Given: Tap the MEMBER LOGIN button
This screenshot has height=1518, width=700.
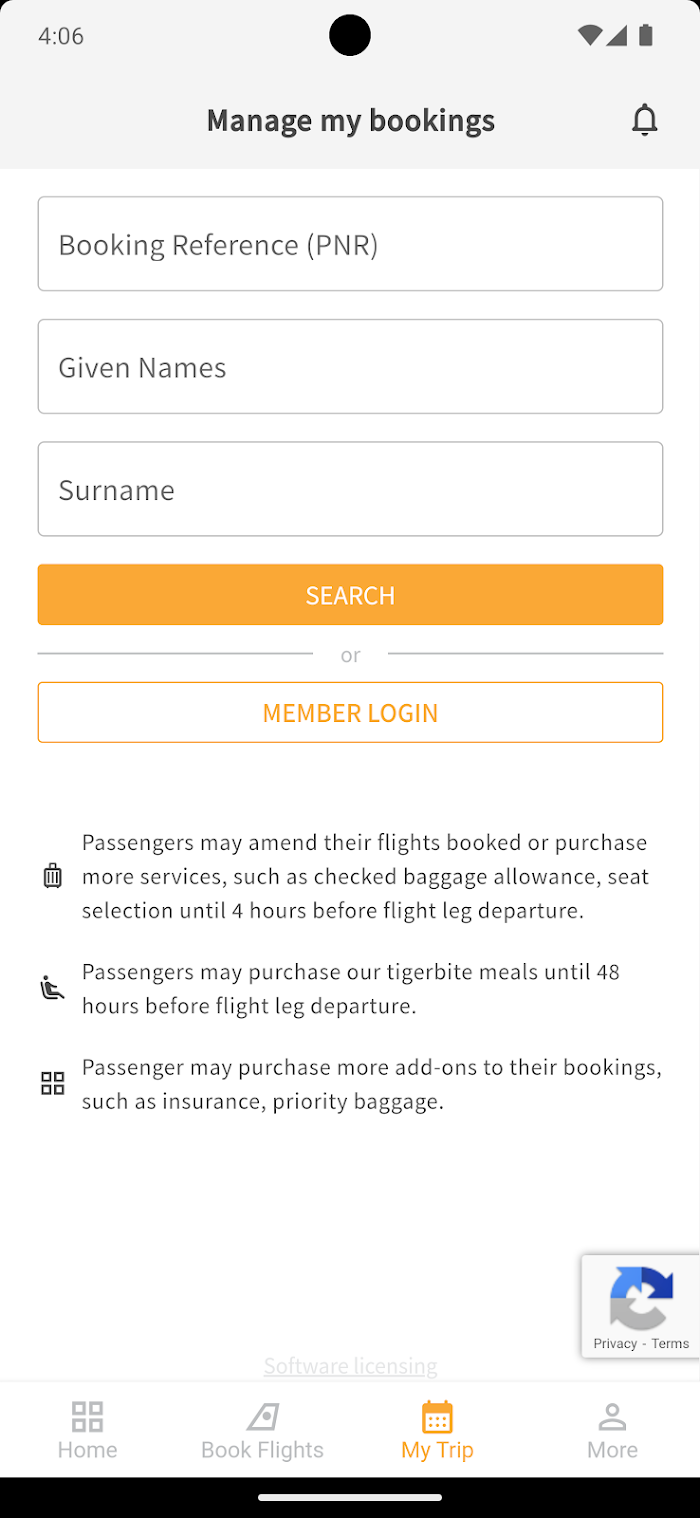Looking at the screenshot, I should point(350,713).
